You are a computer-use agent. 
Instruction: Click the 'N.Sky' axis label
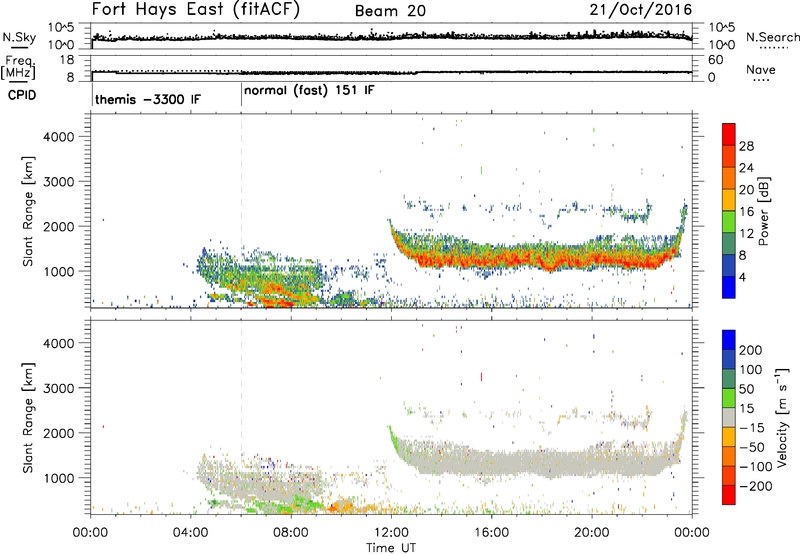pos(19,37)
